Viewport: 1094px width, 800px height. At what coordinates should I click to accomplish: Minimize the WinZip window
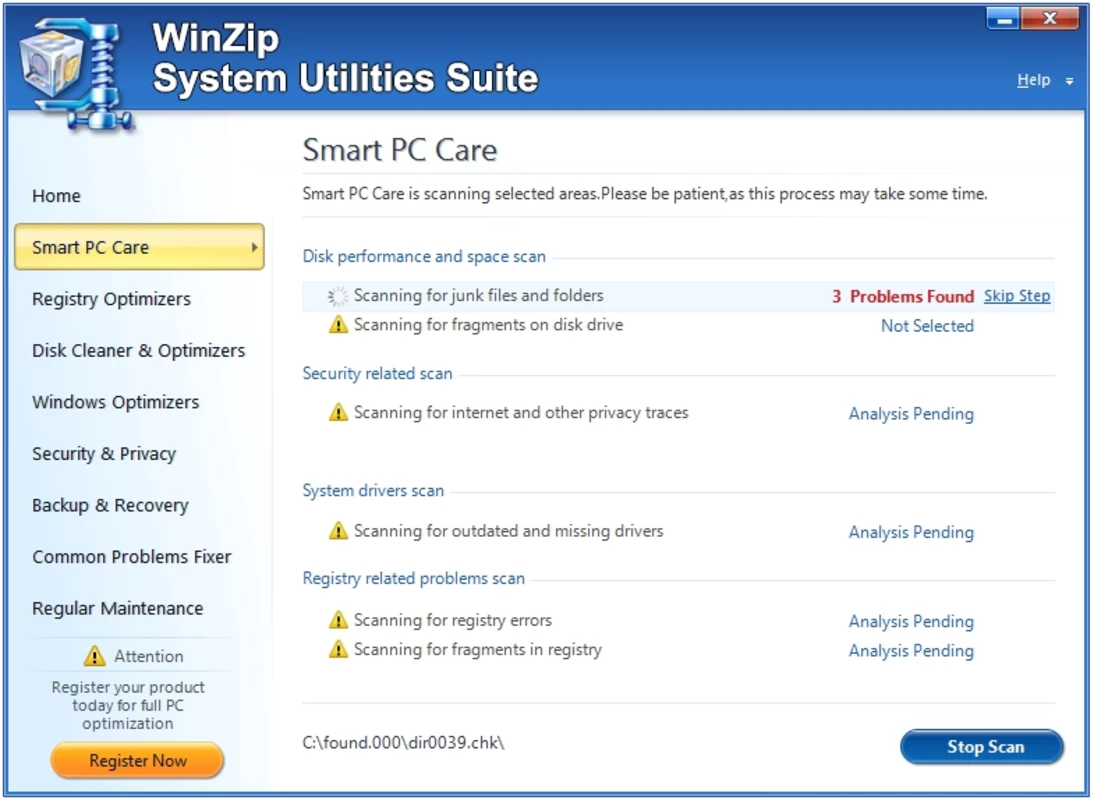pos(1003,18)
